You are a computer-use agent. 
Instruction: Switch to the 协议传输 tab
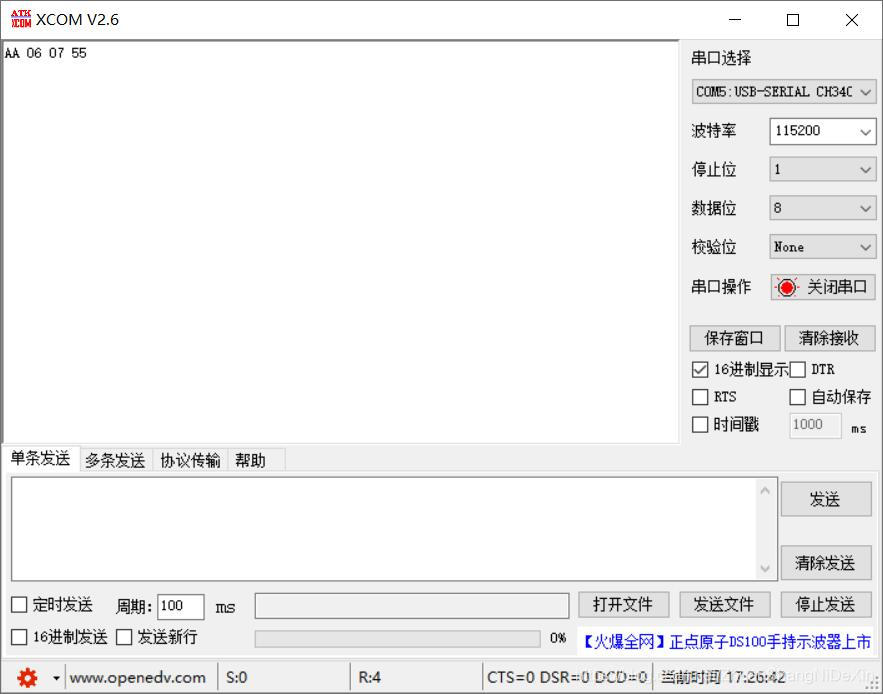pos(190,460)
